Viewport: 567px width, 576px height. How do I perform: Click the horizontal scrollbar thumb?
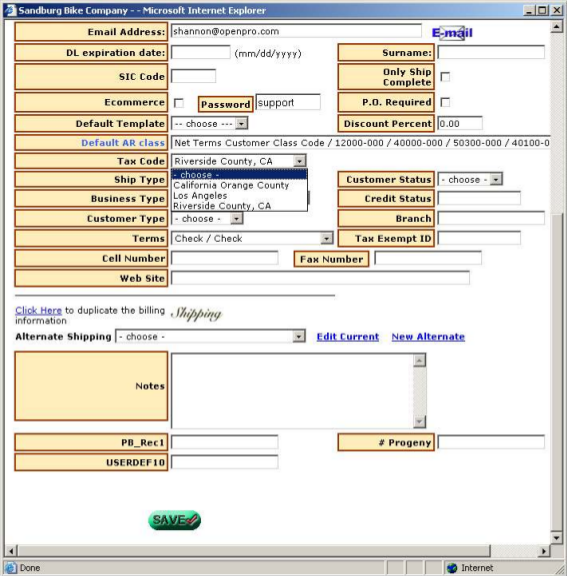[254, 551]
